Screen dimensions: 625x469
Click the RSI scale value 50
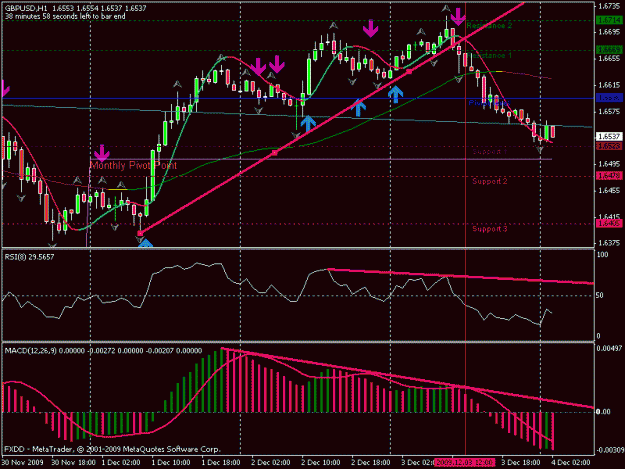600,295
